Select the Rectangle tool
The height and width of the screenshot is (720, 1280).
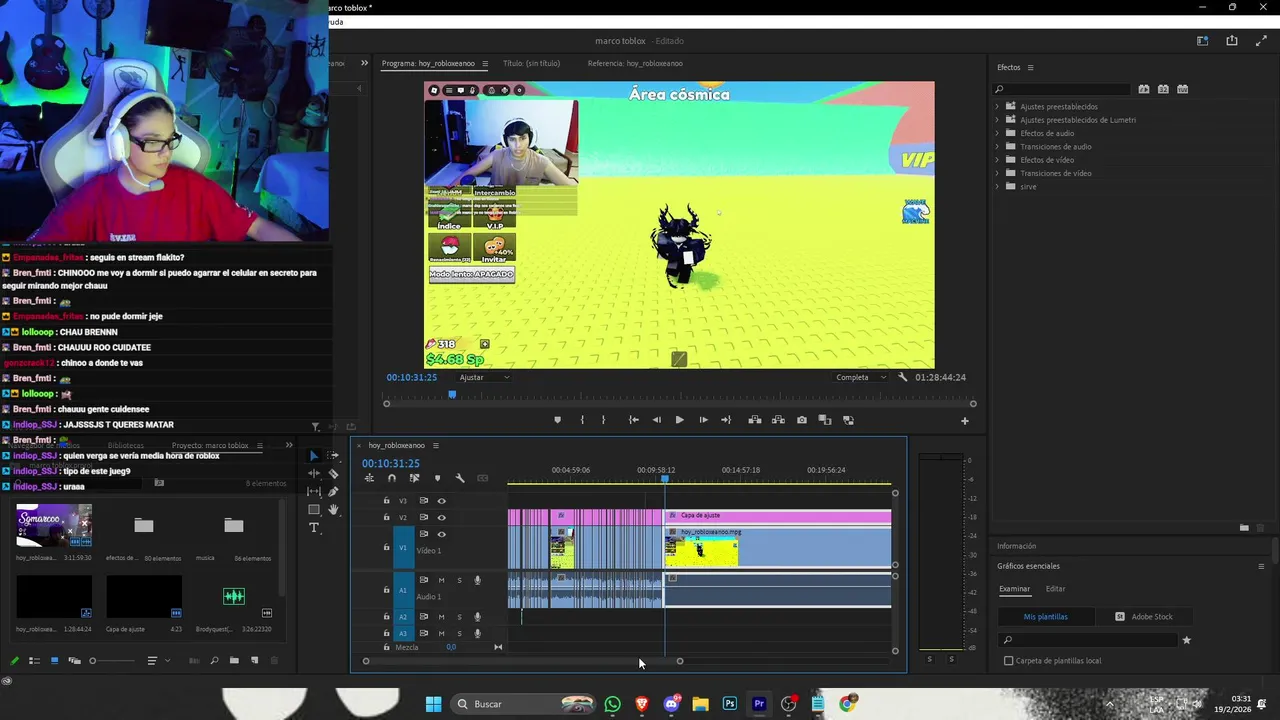[x=314, y=509]
